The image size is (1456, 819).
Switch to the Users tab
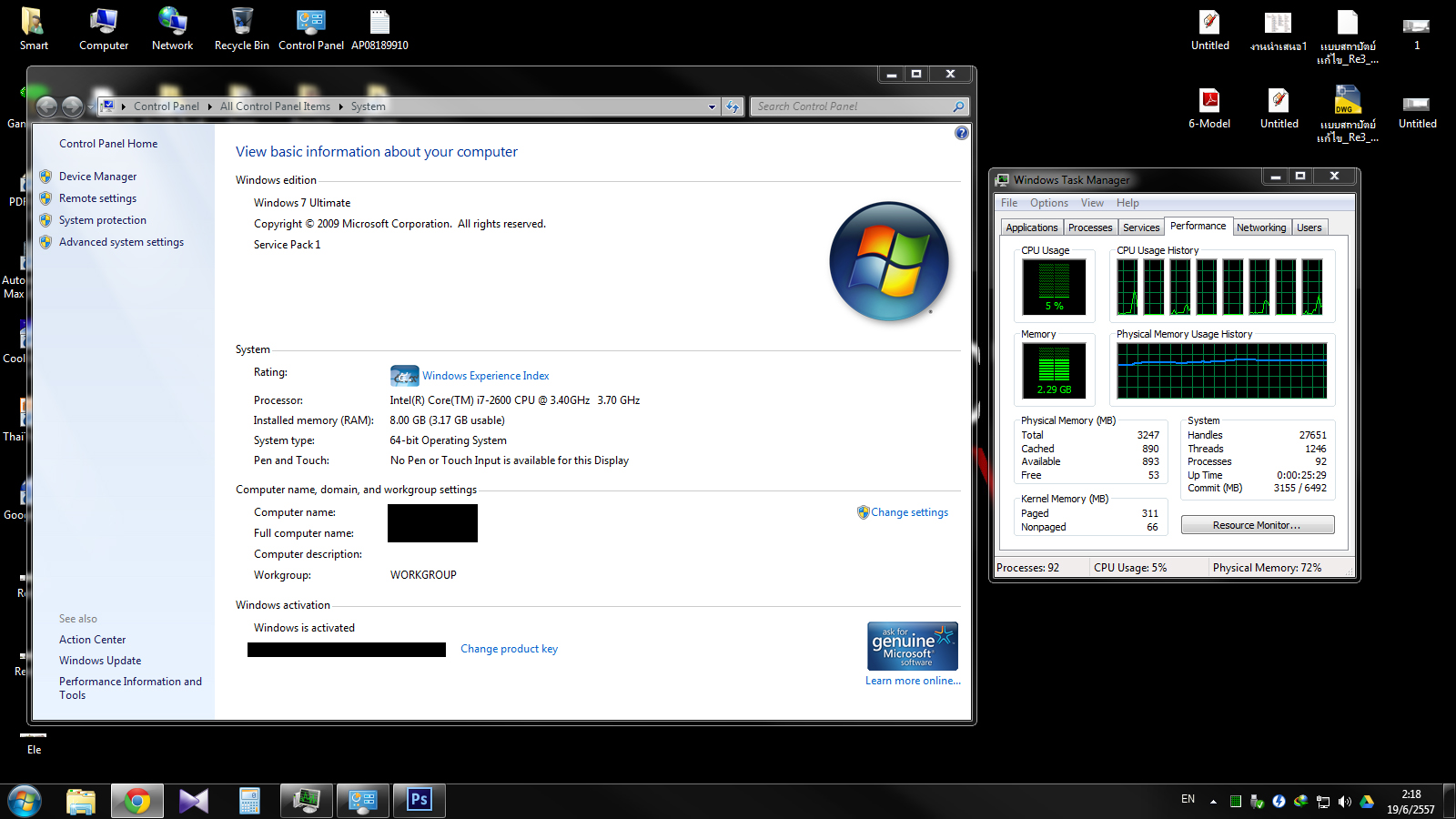[x=1309, y=227]
